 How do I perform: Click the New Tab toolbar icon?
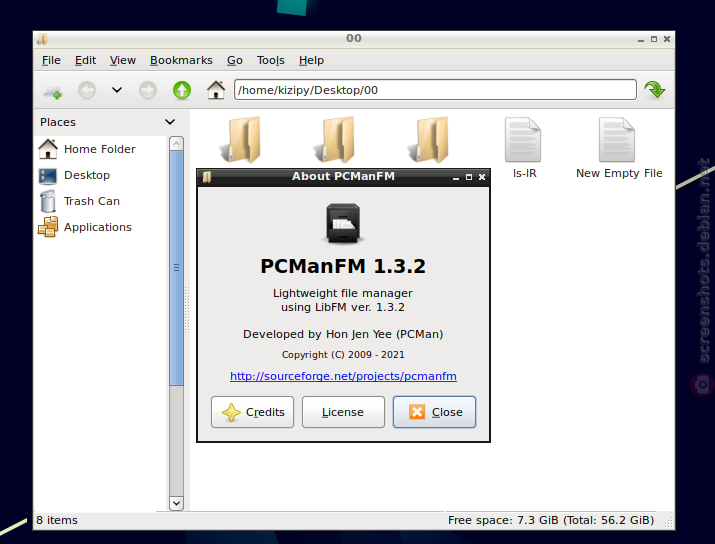53,90
